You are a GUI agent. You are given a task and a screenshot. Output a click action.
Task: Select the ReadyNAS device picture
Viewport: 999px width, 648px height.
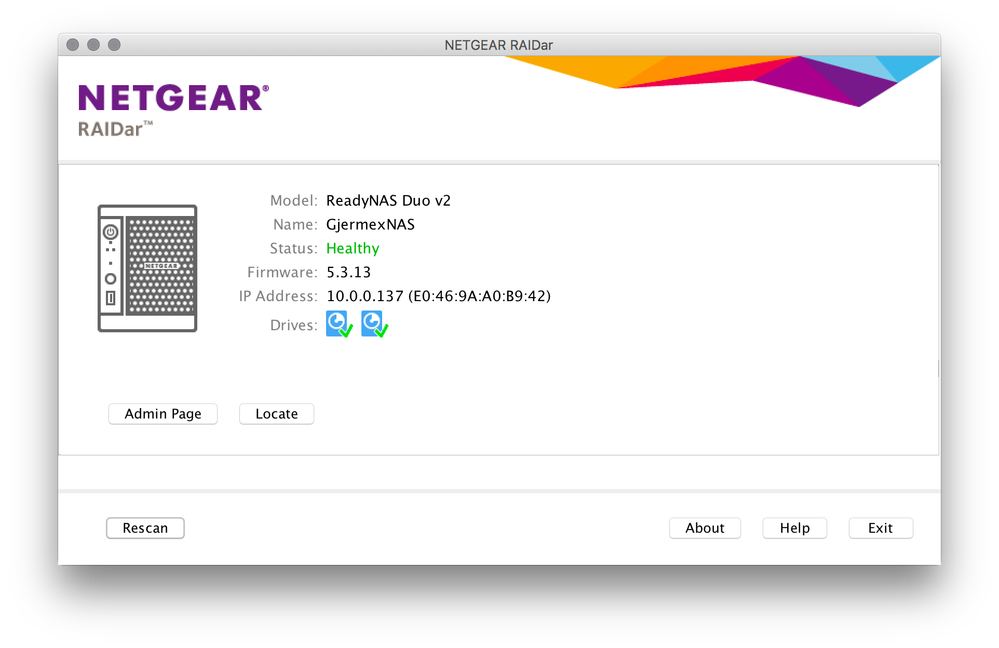[x=147, y=268]
